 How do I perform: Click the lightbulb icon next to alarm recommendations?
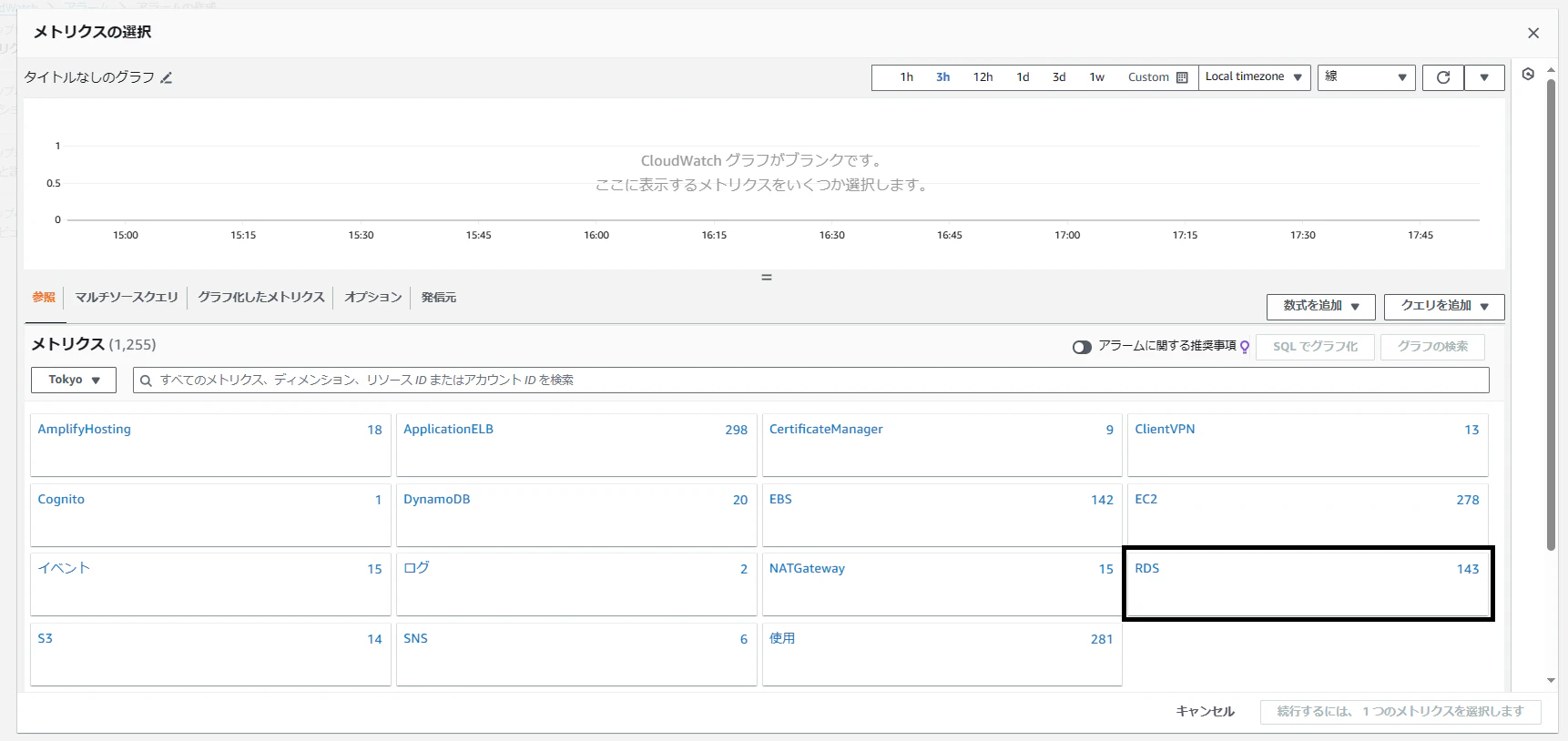pos(1245,347)
